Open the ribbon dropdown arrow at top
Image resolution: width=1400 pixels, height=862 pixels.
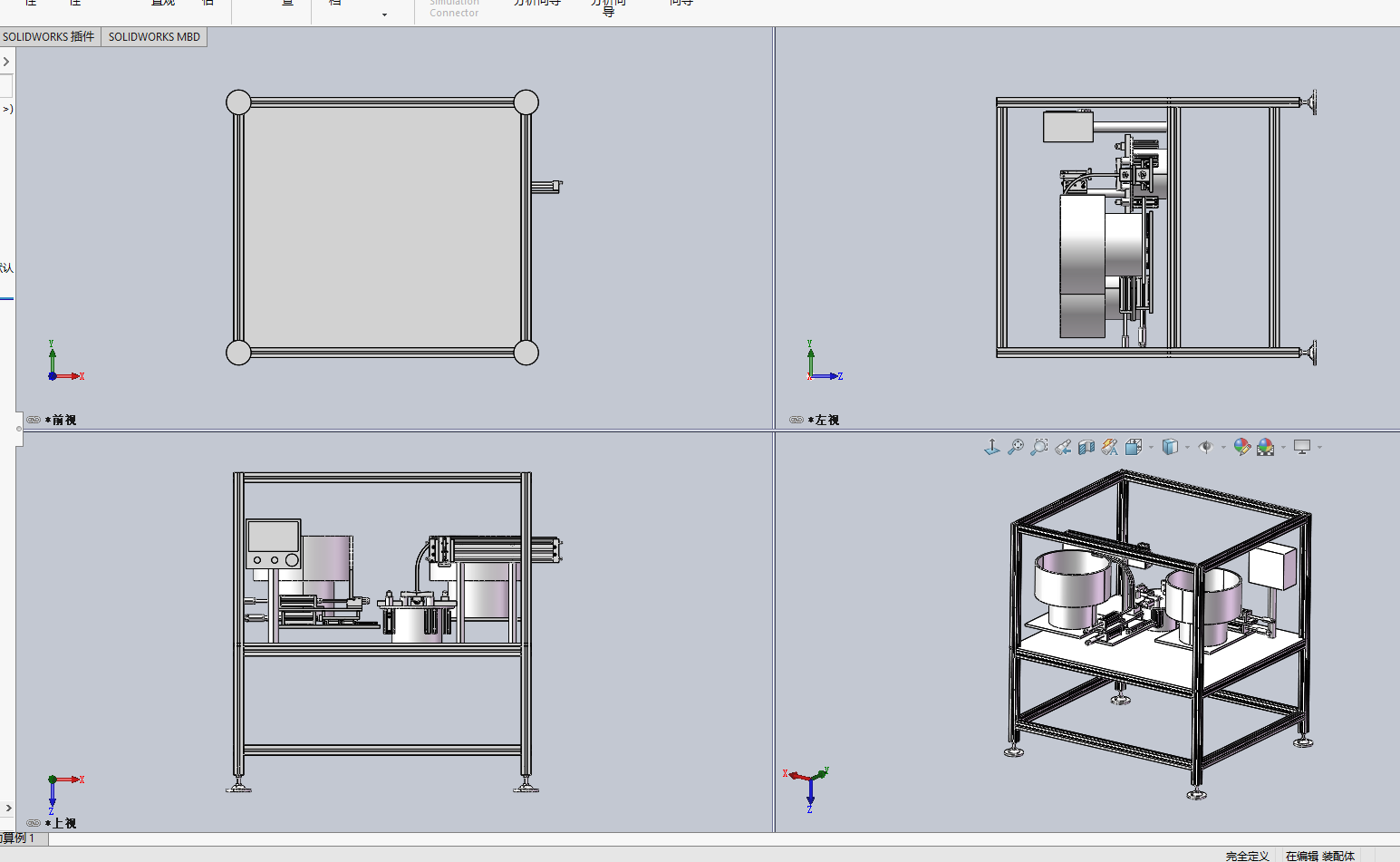(x=384, y=15)
